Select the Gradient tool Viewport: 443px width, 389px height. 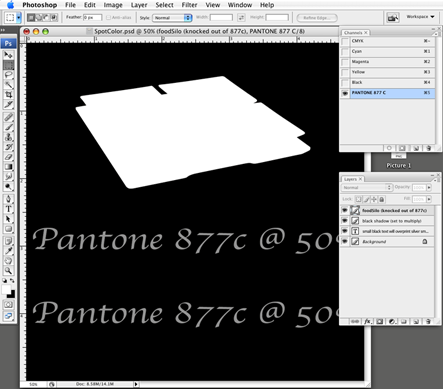8,167
